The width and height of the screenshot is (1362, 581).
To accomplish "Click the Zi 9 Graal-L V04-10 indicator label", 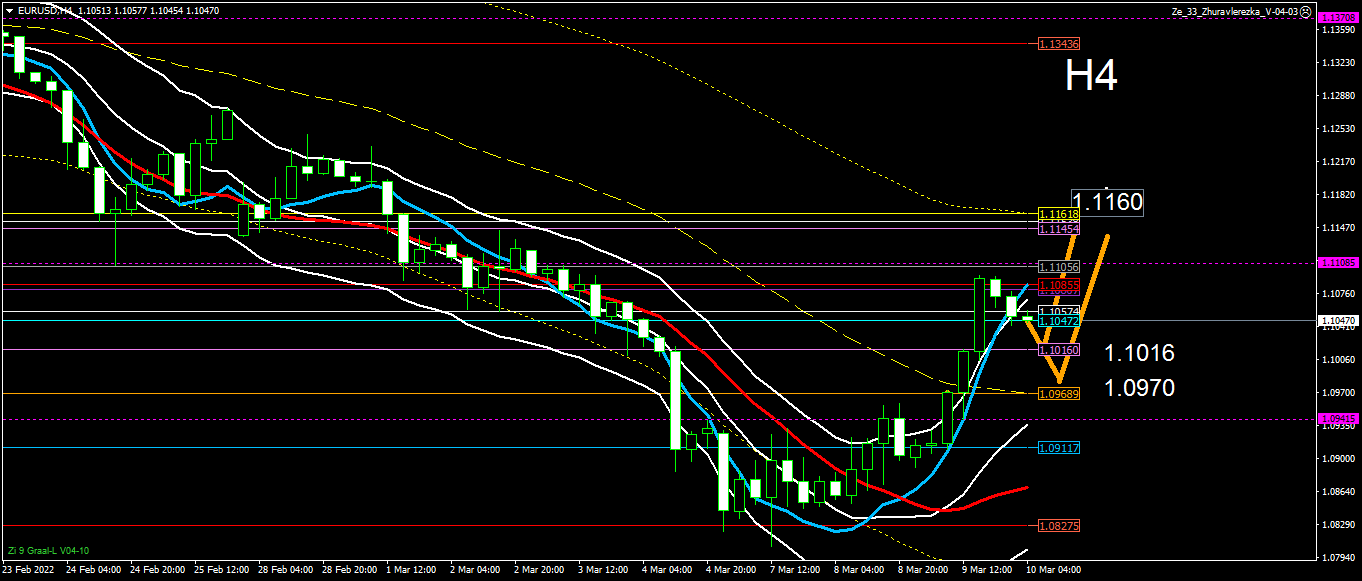I will click(48, 550).
